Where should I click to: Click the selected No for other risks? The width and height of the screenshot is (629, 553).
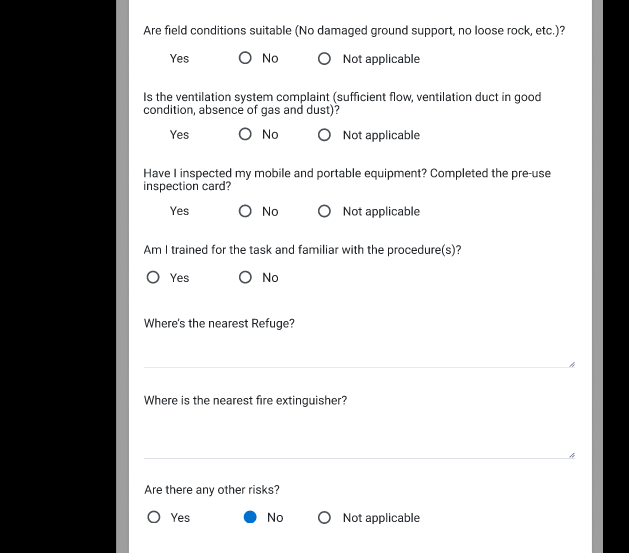click(x=250, y=517)
